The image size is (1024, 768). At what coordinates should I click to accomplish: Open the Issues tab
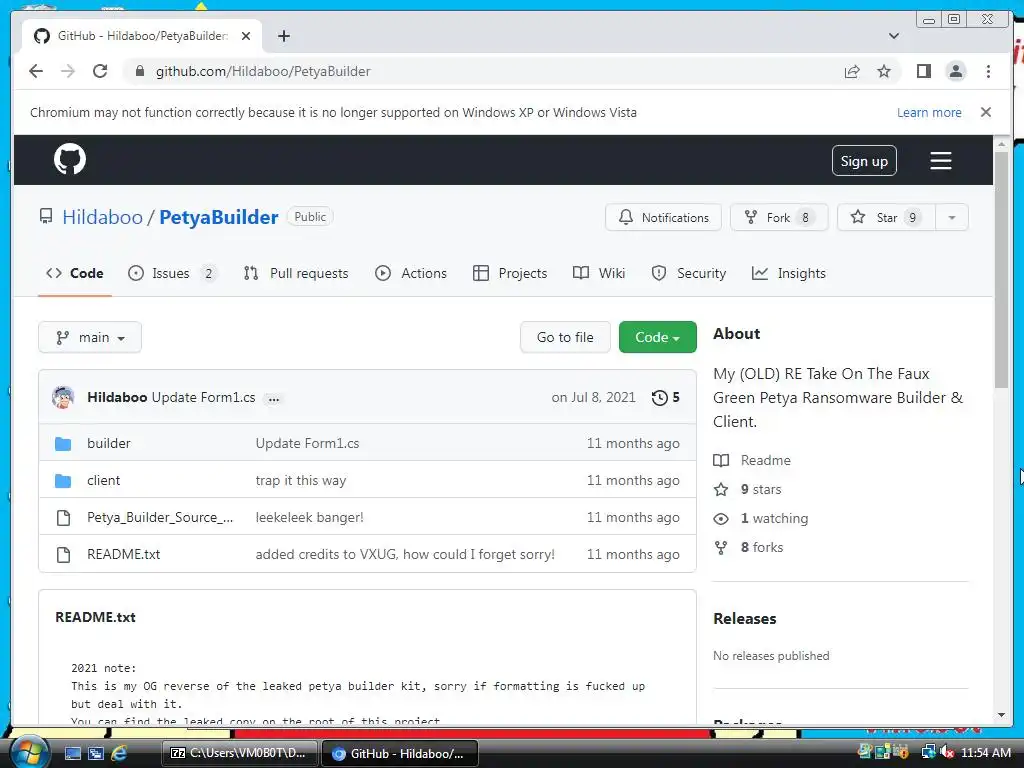(x=172, y=273)
